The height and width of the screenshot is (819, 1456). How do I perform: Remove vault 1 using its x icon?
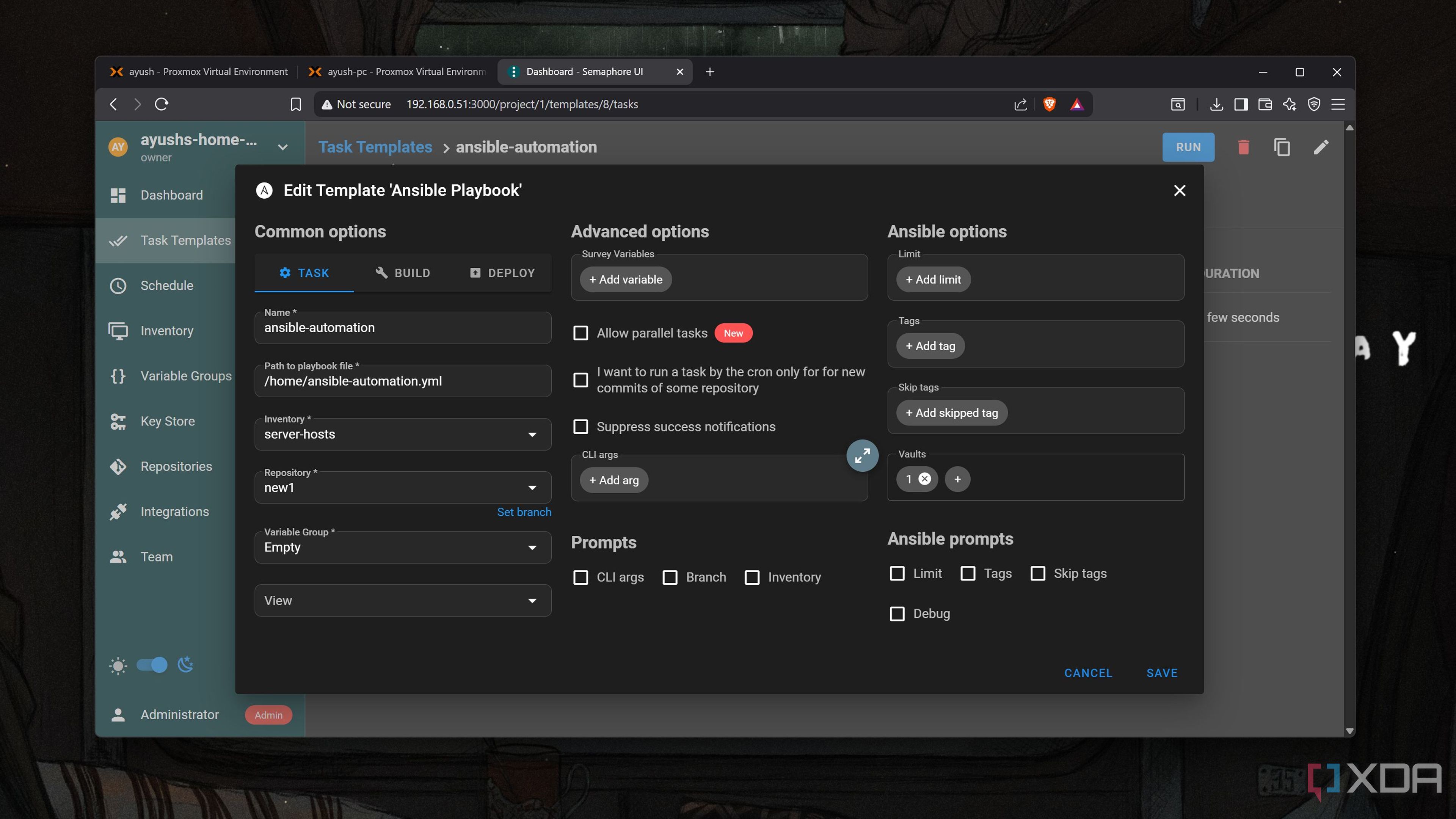(x=925, y=479)
